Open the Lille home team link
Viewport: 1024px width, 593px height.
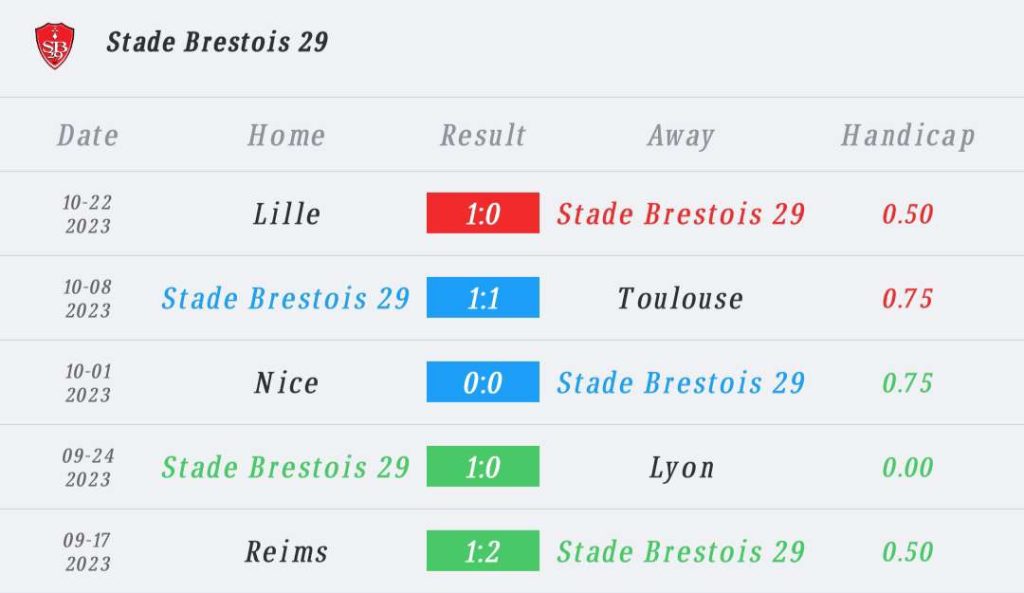coord(286,213)
